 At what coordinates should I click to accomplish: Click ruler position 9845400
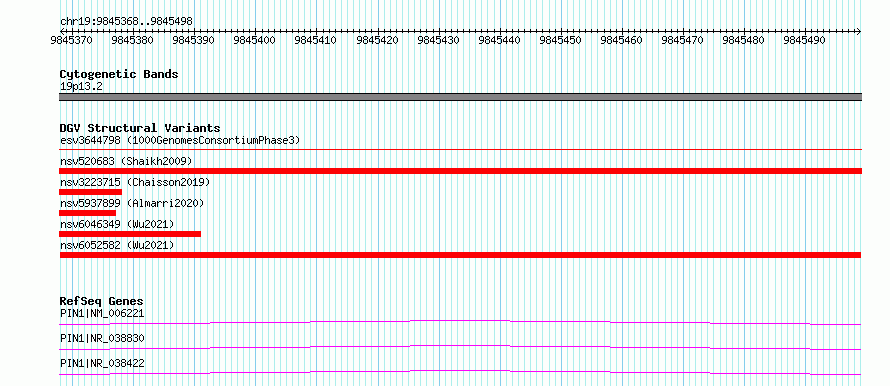point(255,40)
